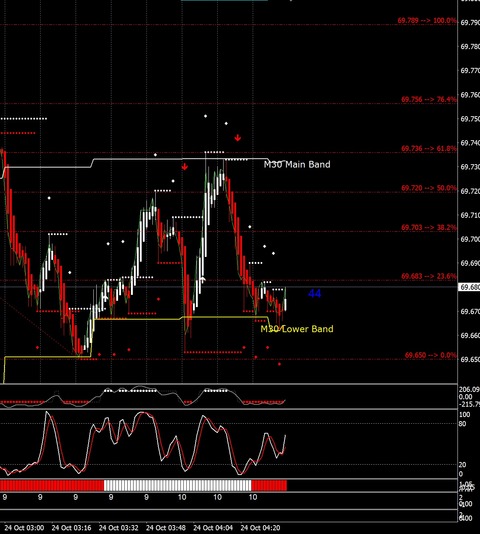The height and width of the screenshot is (534, 480).
Task: Click the "24 Oct 03:32" time axis label
Action: [119, 528]
